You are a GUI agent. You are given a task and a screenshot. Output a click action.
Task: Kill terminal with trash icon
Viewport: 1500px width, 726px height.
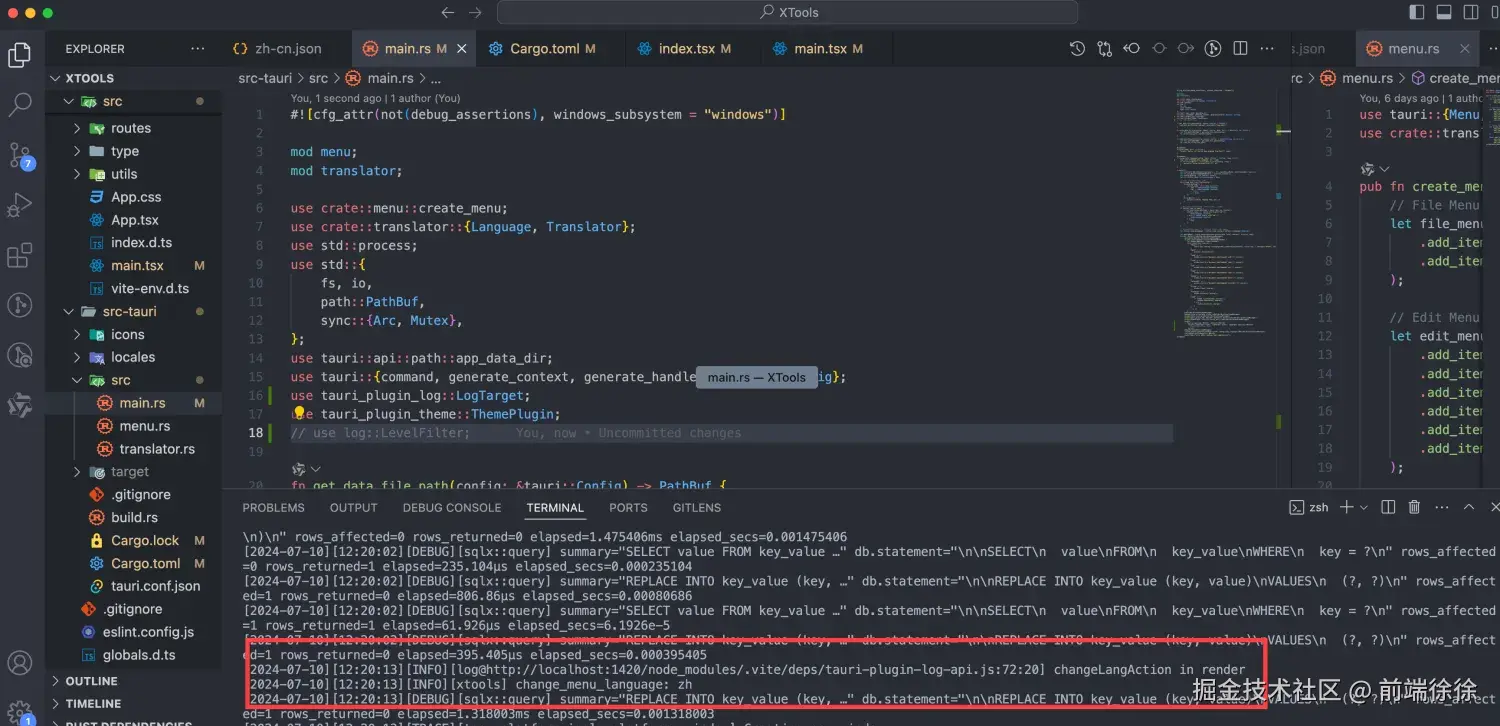point(1414,507)
